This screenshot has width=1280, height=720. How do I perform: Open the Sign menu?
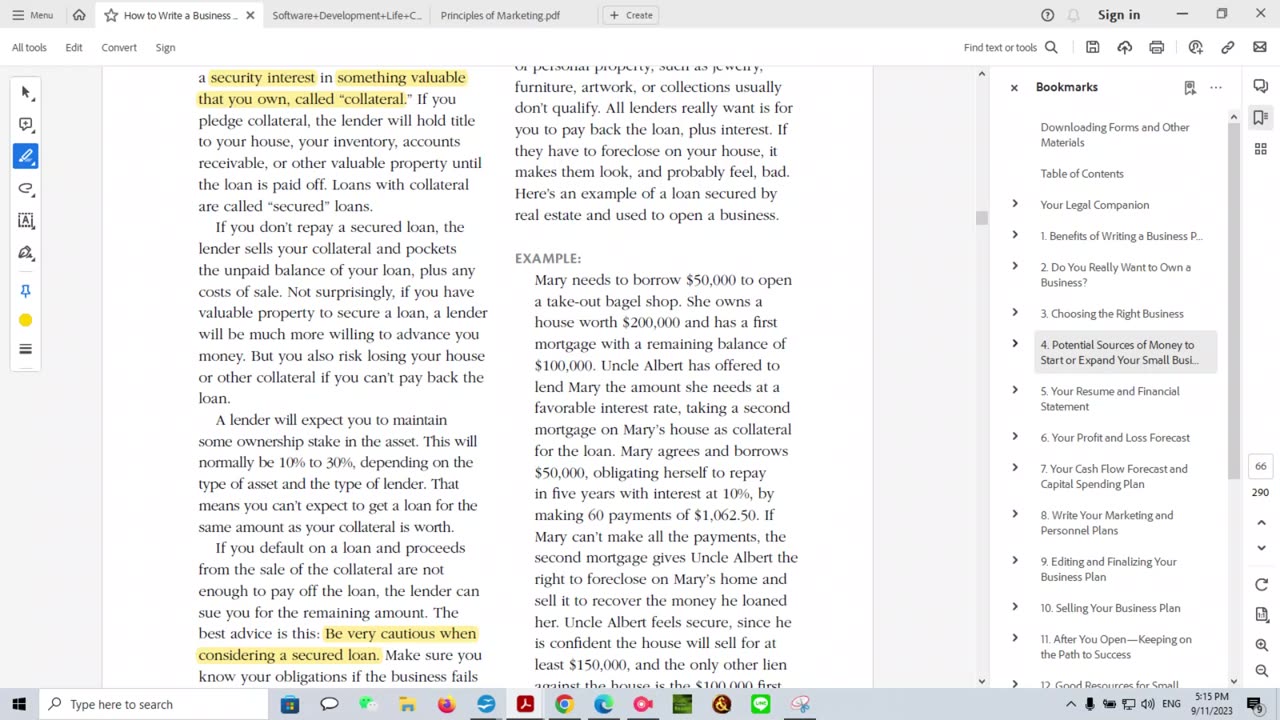click(x=165, y=47)
